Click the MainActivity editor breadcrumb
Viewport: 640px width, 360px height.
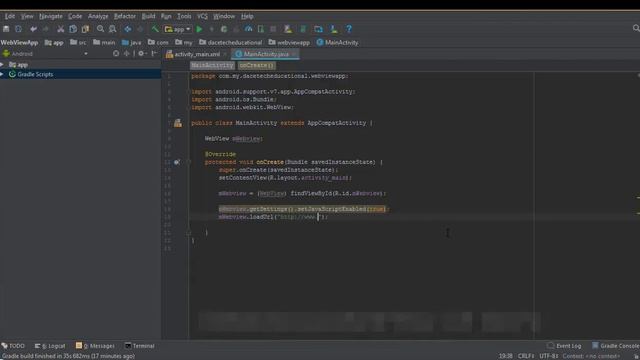coord(212,65)
